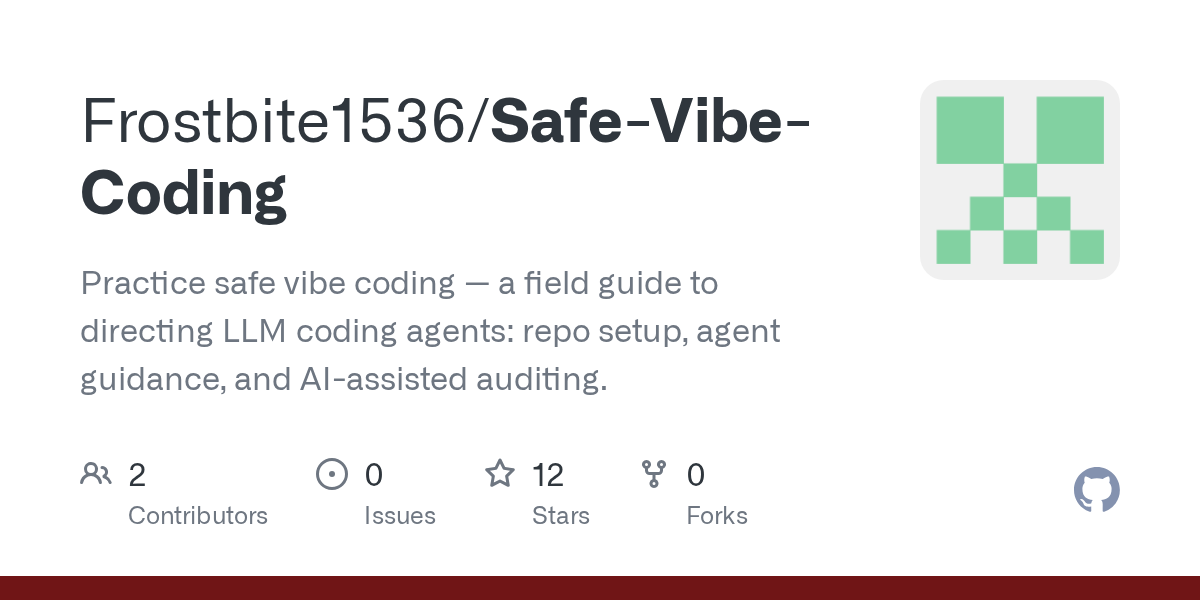Image resolution: width=1200 pixels, height=600 pixels.
Task: Click the forks count 0
Action: point(696,475)
